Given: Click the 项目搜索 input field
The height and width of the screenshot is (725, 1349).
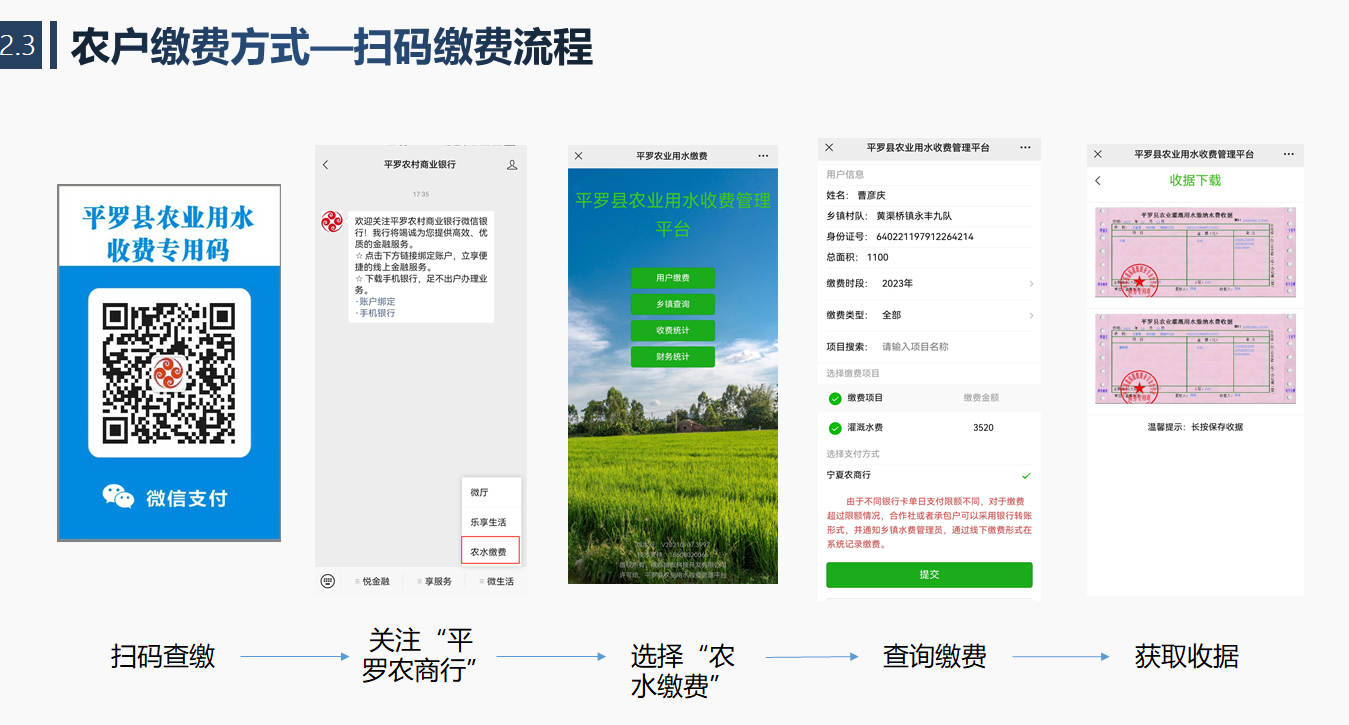Looking at the screenshot, I should click(950, 347).
